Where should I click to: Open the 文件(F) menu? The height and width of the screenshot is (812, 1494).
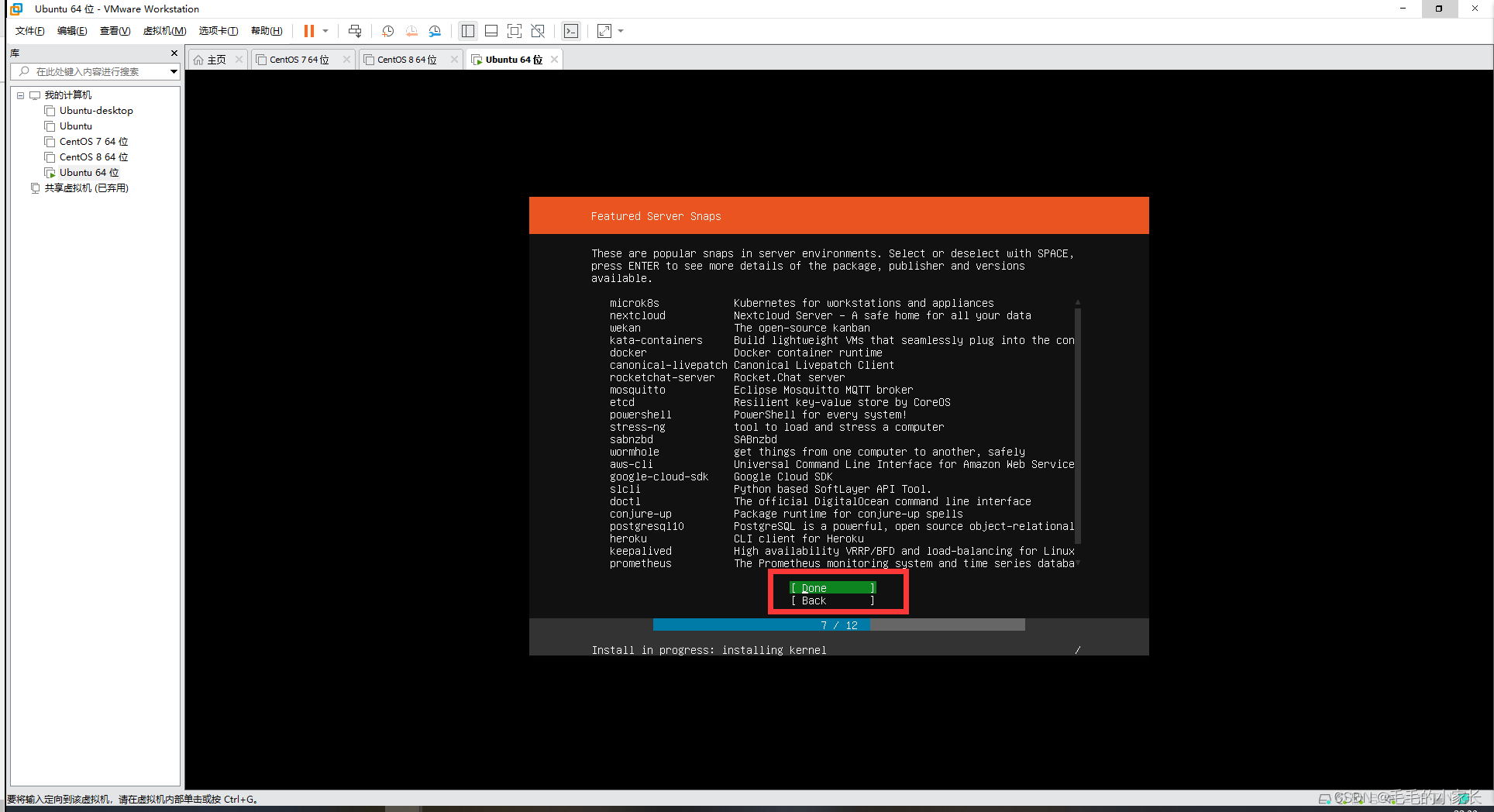point(30,31)
